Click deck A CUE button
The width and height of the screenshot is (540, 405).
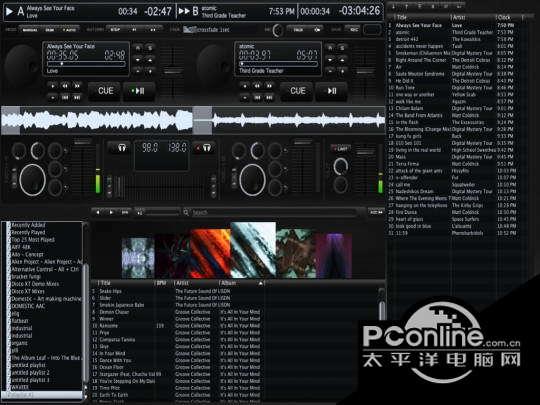click(x=105, y=91)
